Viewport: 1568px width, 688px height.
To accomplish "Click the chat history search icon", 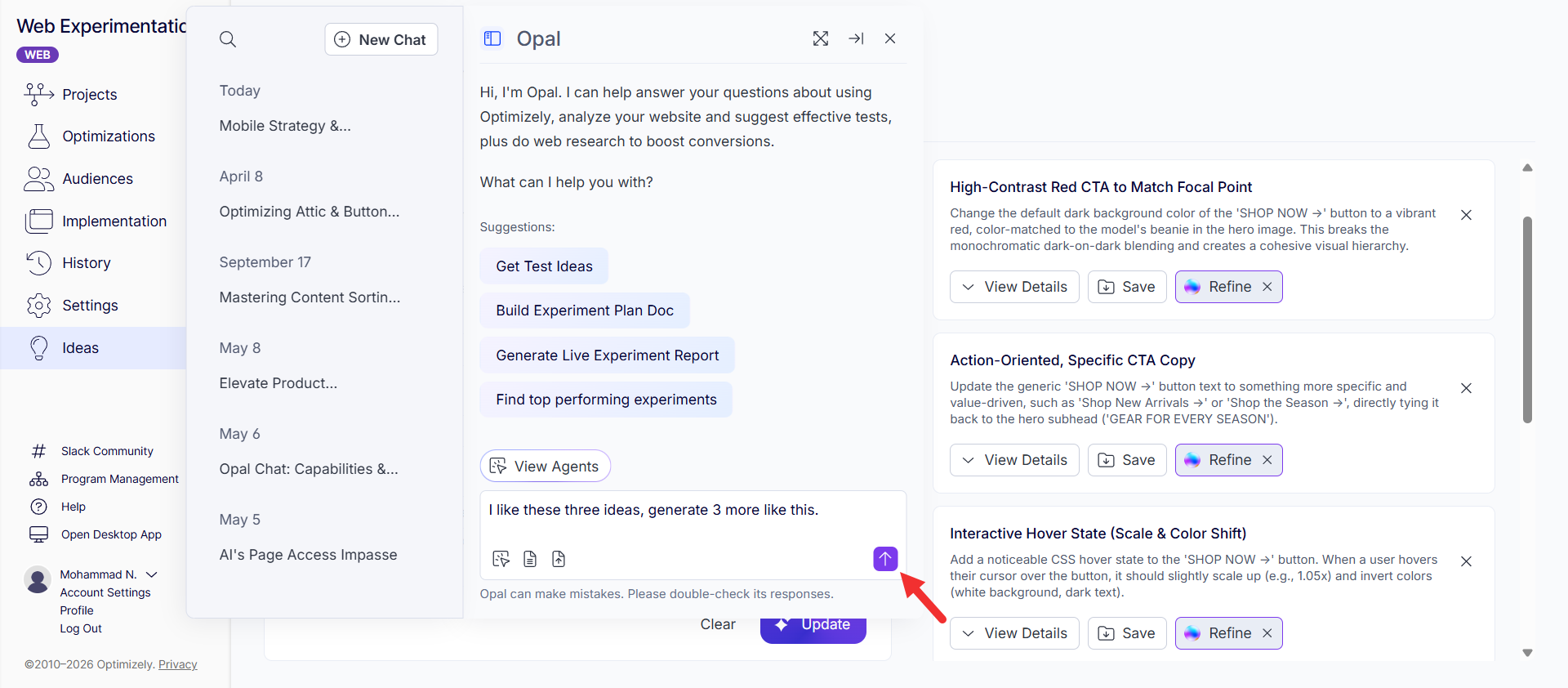I will pos(228,39).
